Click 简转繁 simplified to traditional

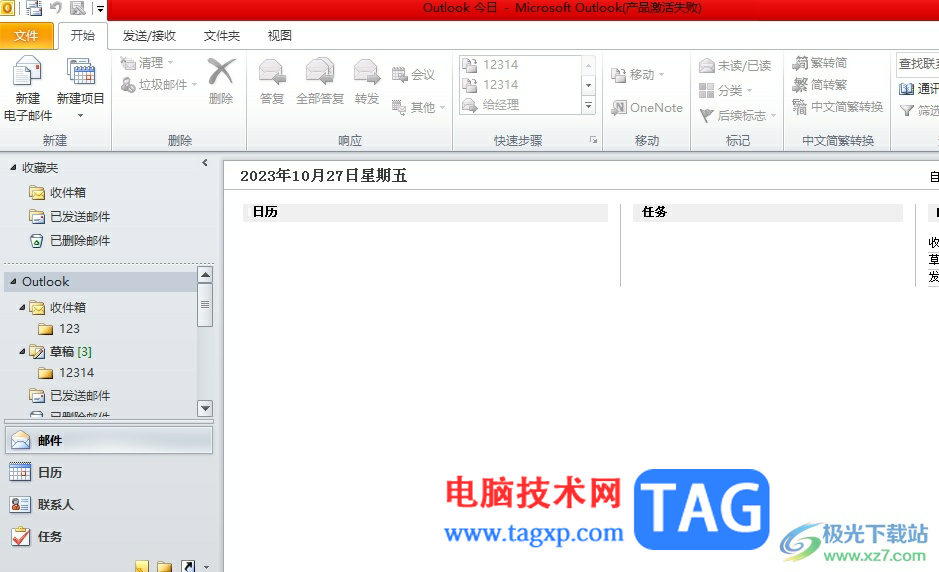[819, 84]
